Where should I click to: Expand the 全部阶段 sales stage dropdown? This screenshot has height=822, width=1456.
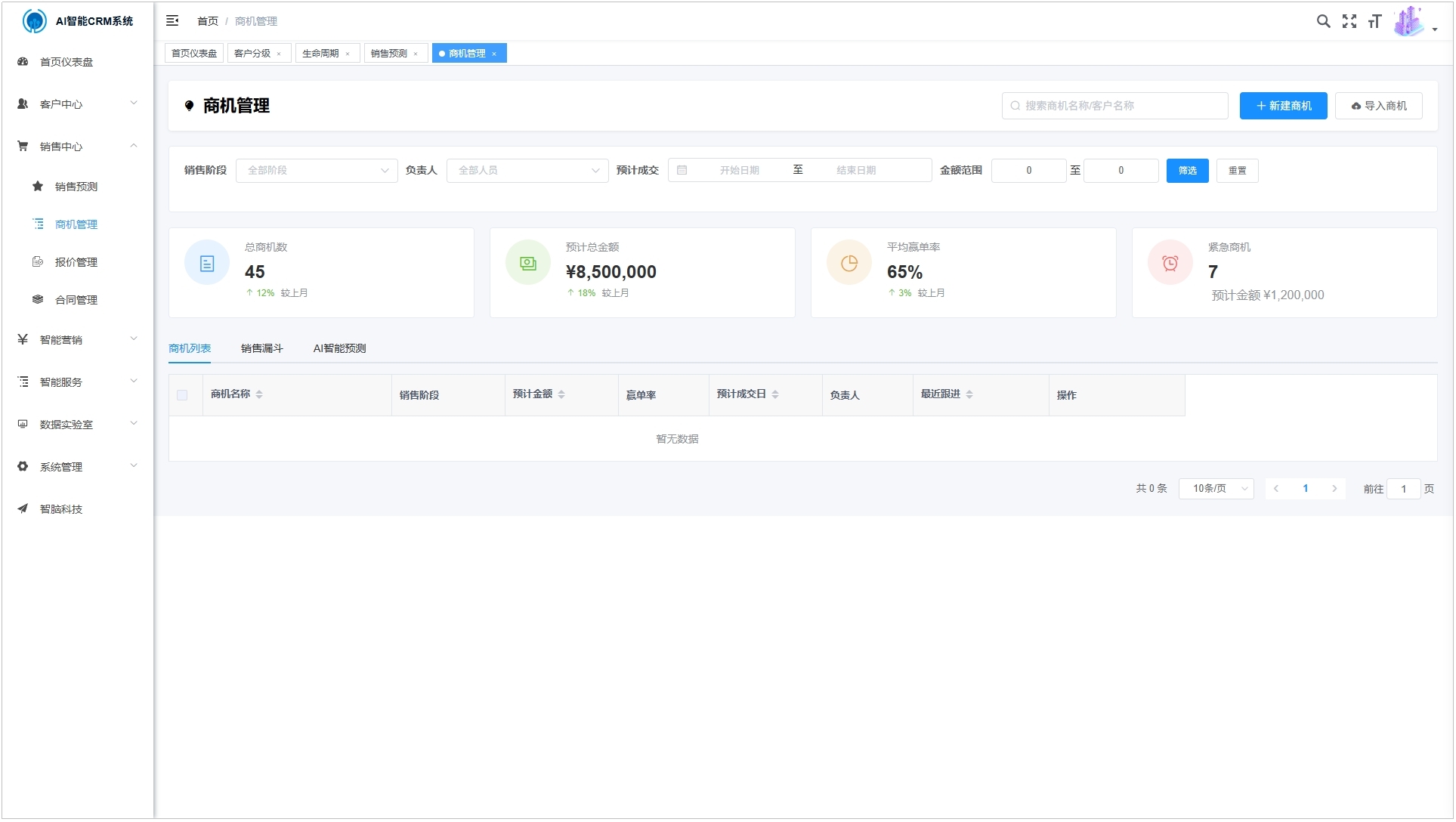316,170
